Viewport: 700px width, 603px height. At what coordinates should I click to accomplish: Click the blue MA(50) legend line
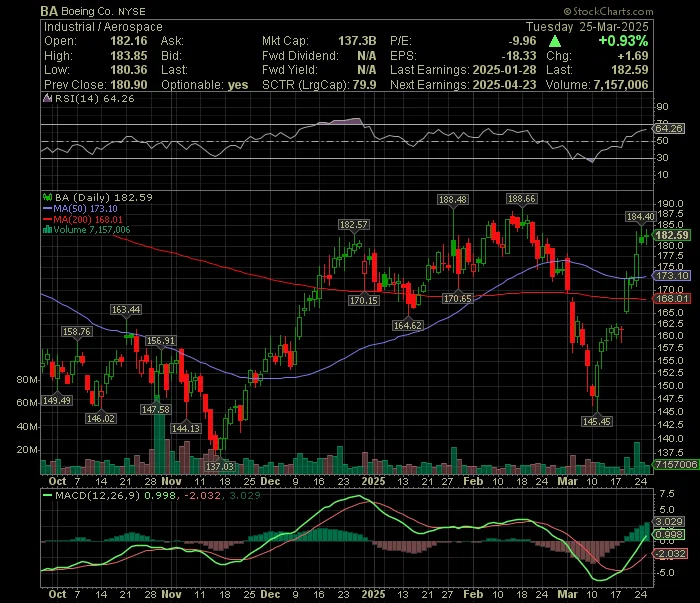tap(47, 208)
